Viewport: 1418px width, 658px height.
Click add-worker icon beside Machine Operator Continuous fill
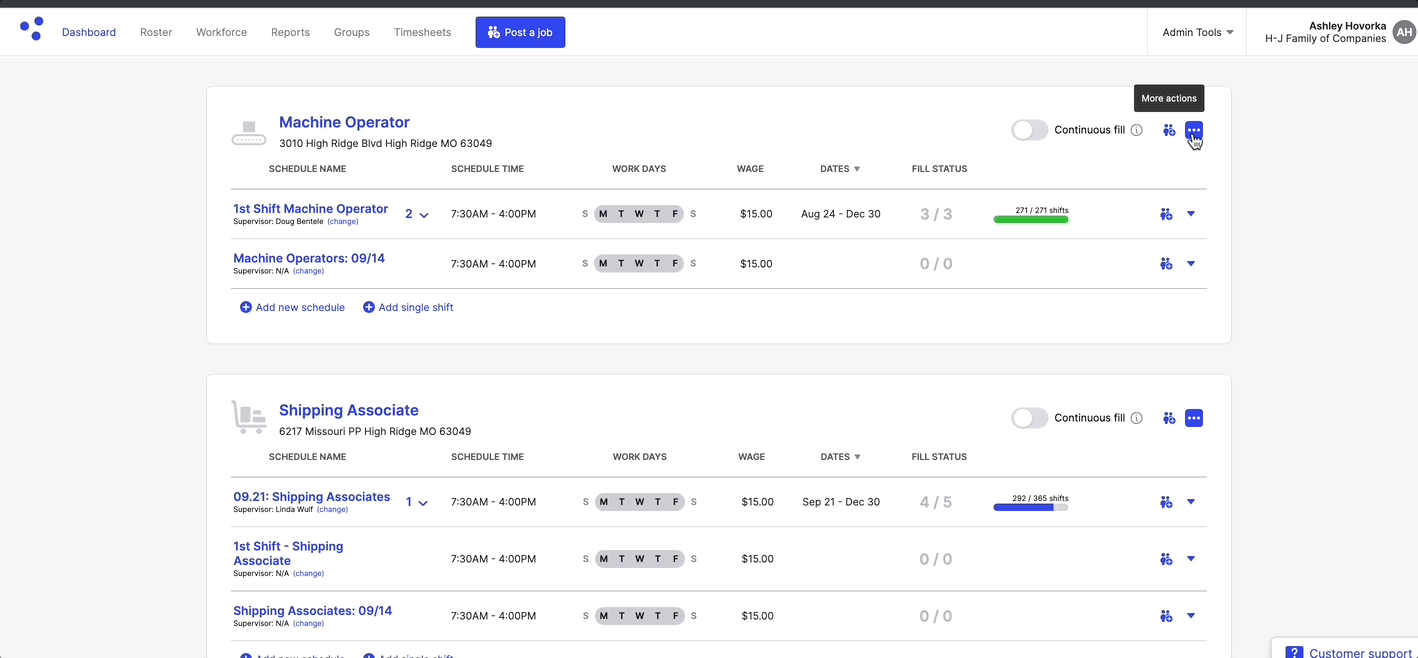pos(1169,130)
